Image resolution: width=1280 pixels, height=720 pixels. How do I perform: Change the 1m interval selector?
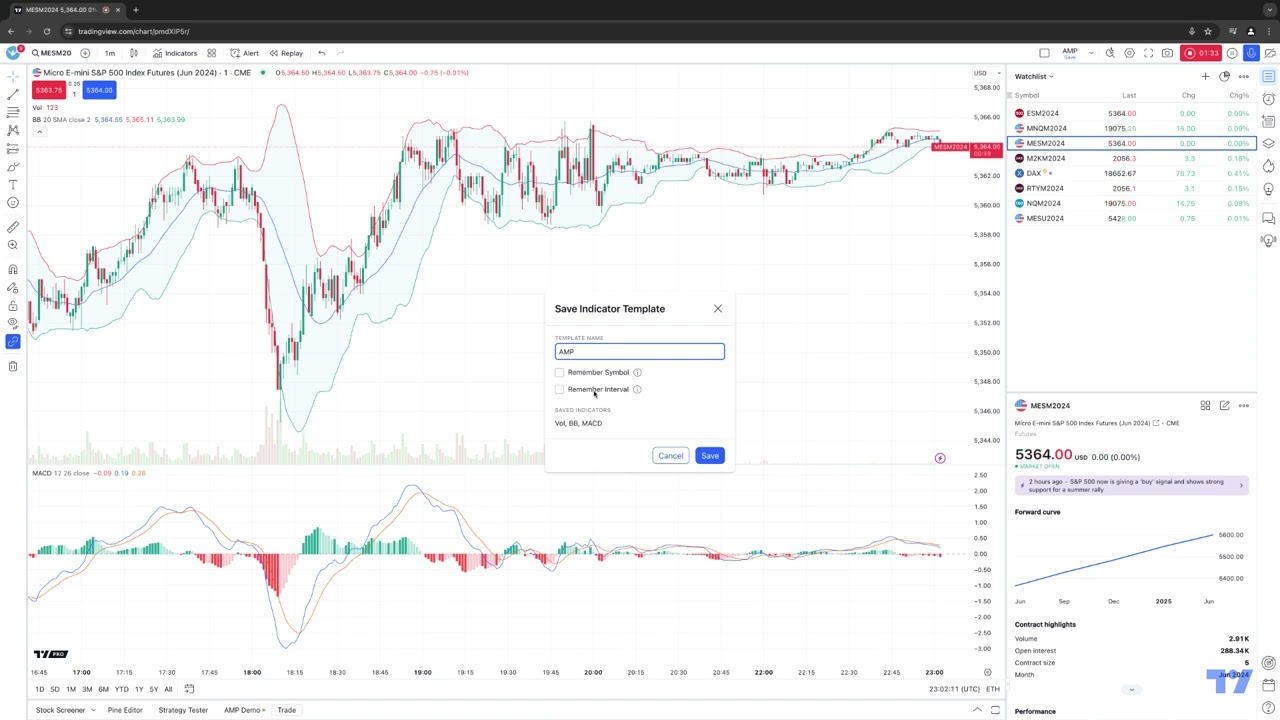pyautogui.click(x=110, y=53)
